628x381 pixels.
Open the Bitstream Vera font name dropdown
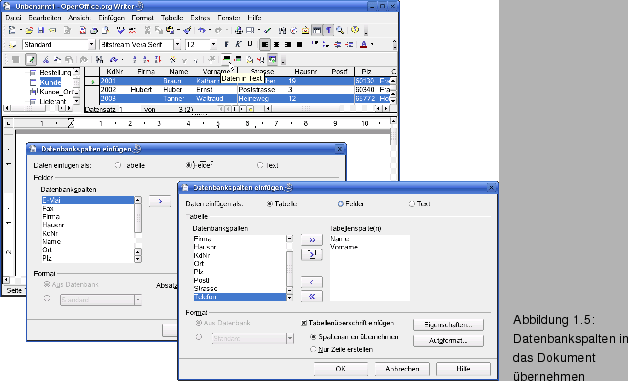pos(177,44)
